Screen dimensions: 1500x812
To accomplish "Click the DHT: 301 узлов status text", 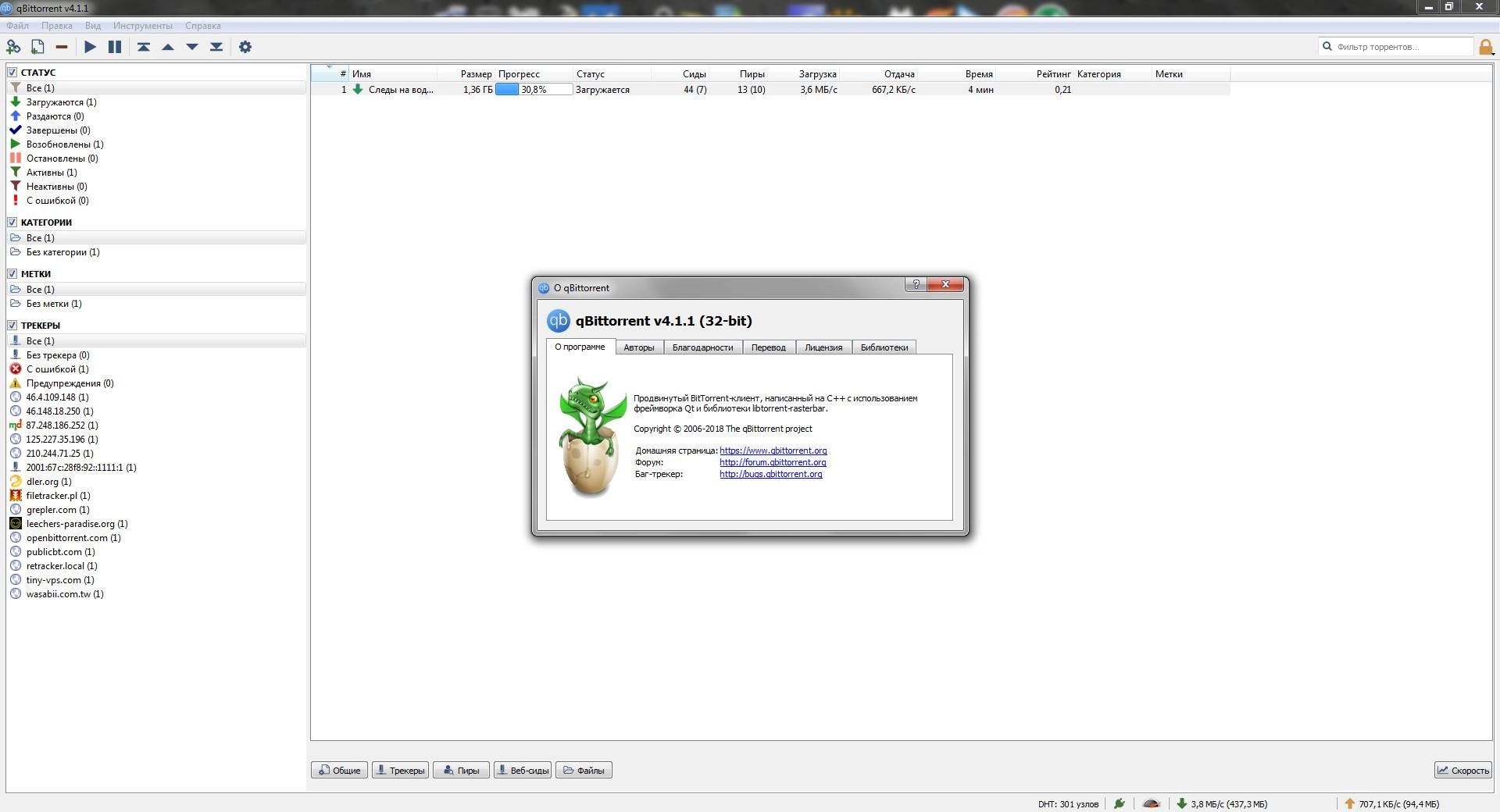I will pyautogui.click(x=1068, y=803).
